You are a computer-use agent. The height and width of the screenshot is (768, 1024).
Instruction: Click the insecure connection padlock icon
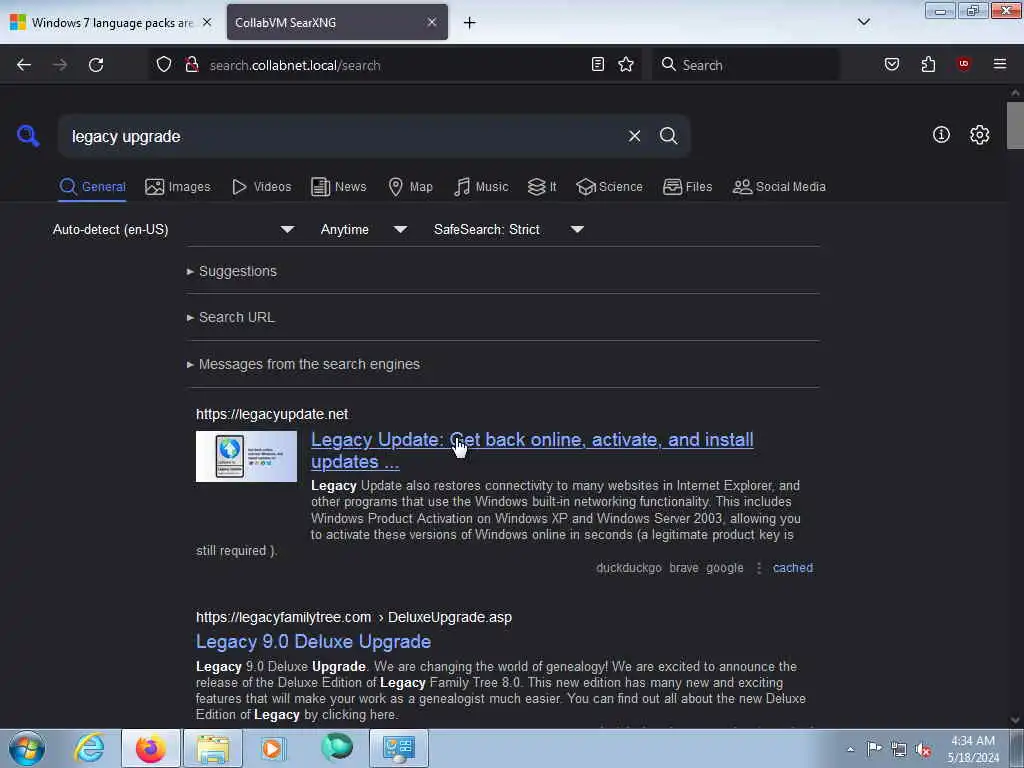pyautogui.click(x=192, y=64)
